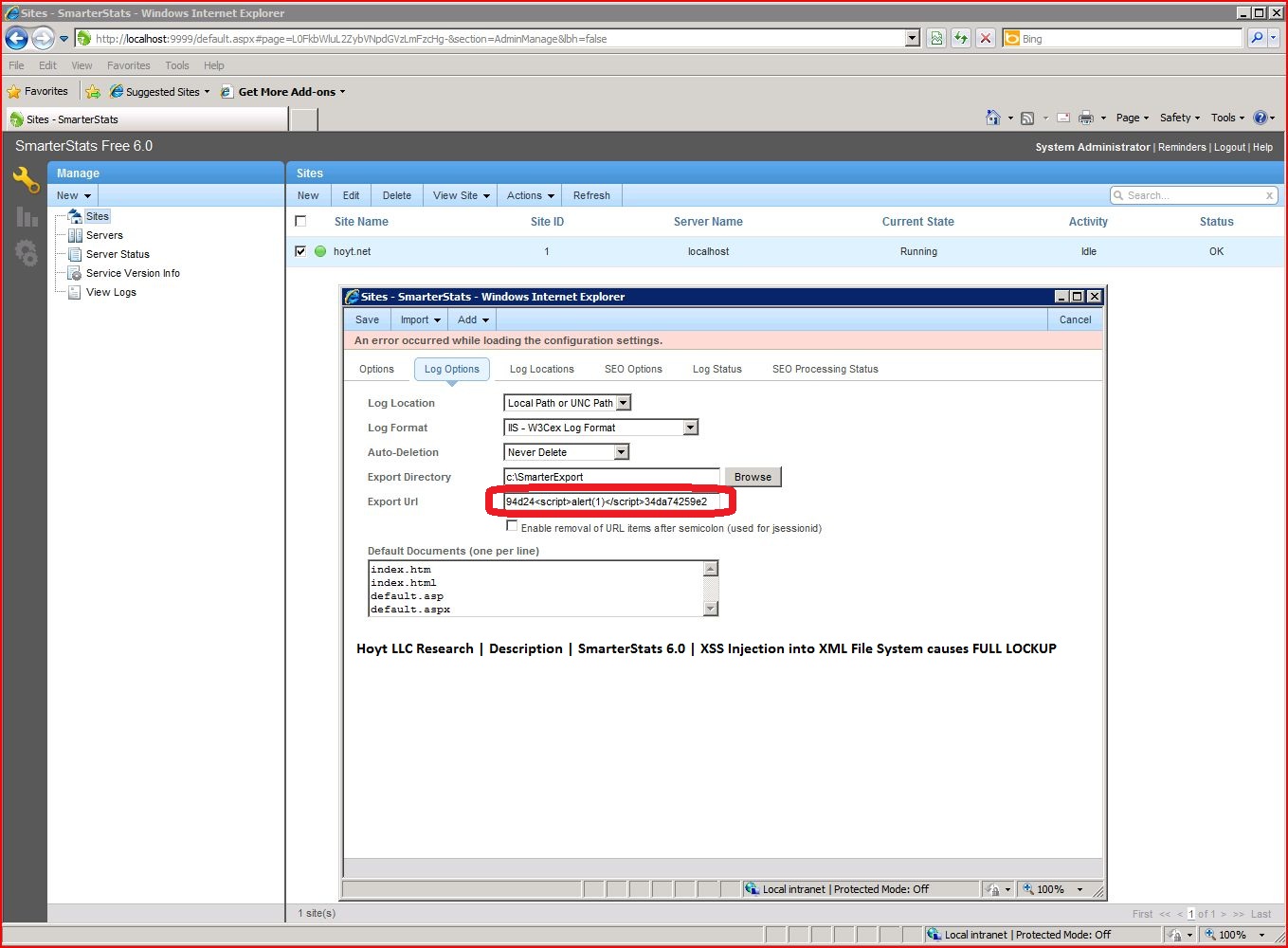Open a new blank browser tab
1288x948 pixels.
[303, 119]
